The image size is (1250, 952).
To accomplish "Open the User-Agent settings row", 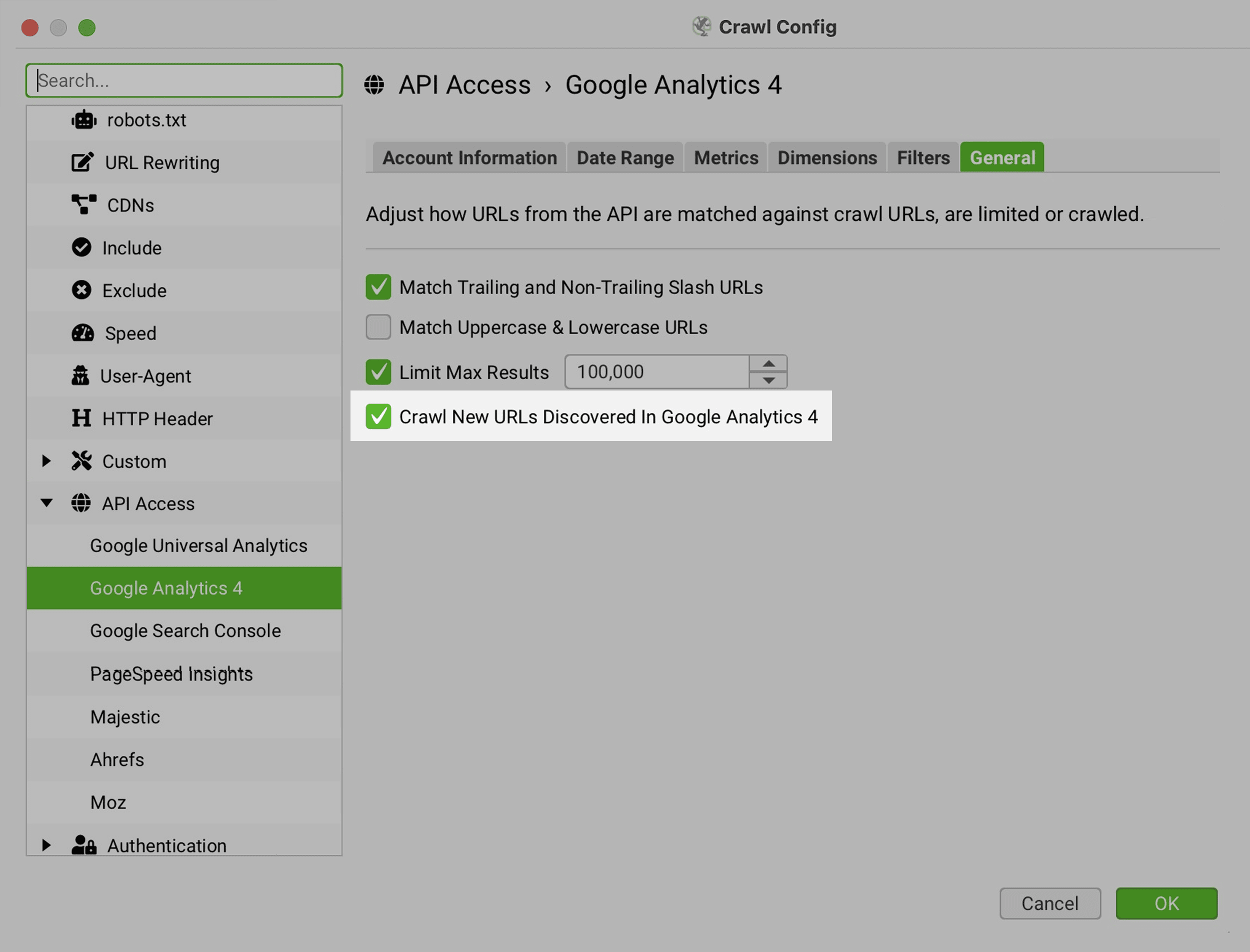I will 184,375.
